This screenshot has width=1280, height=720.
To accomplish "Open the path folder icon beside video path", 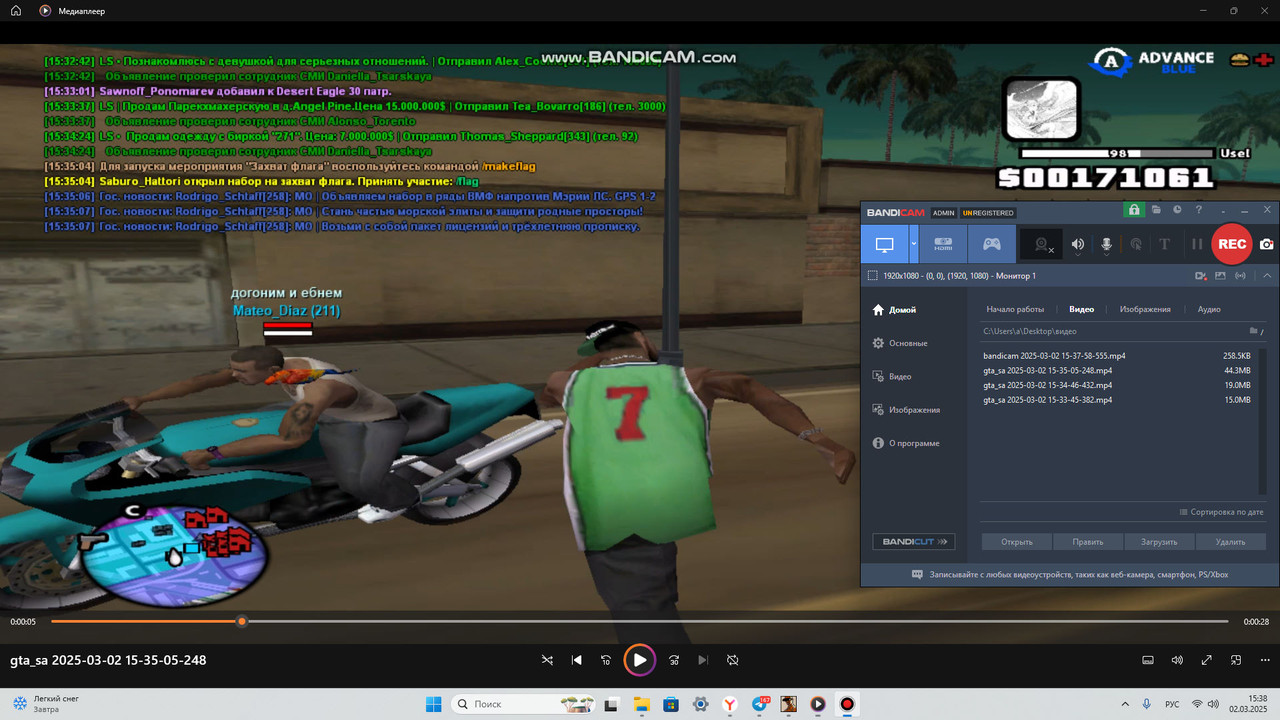I will pos(1253,331).
